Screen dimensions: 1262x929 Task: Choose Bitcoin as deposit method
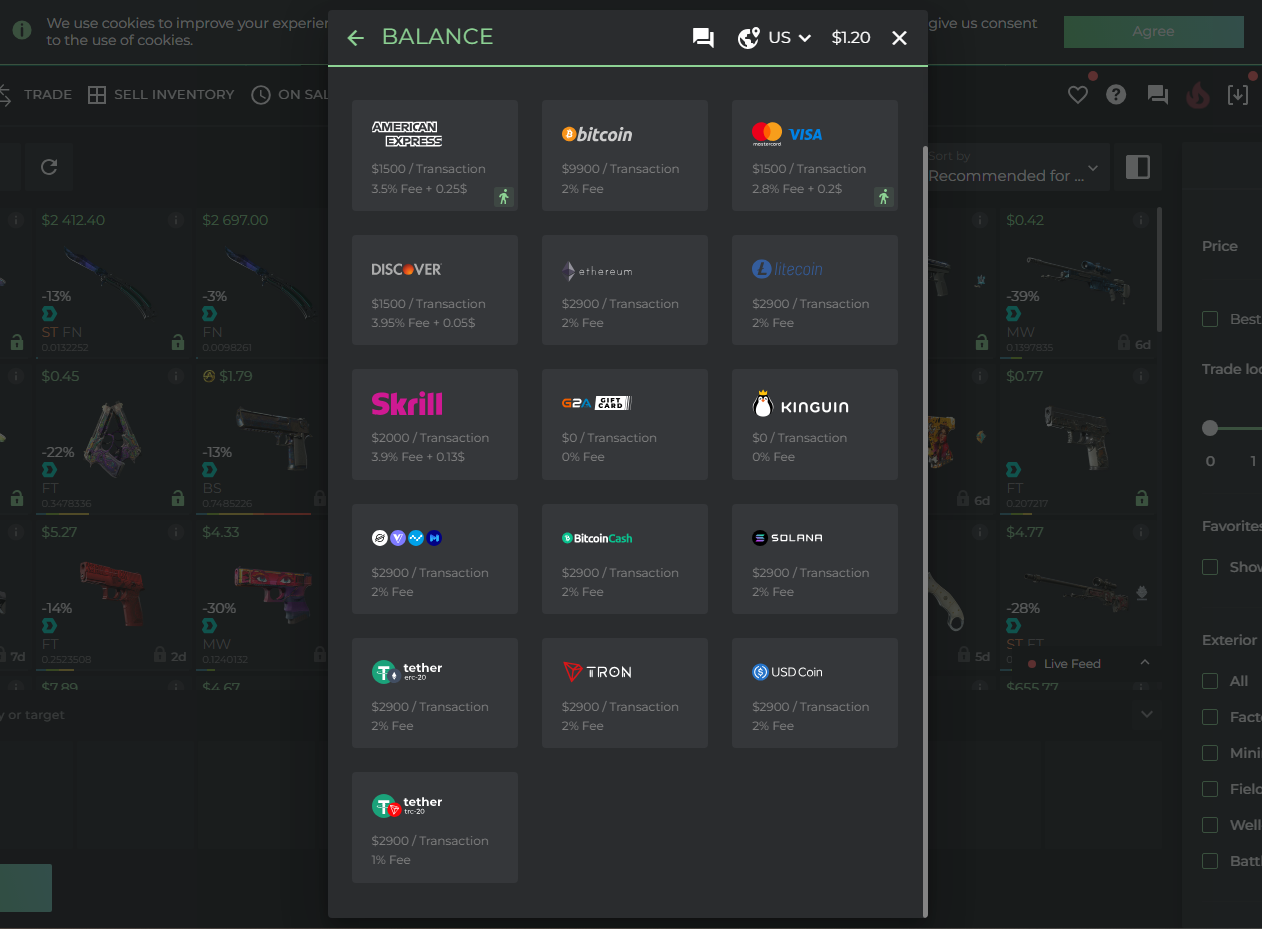pyautogui.click(x=625, y=155)
